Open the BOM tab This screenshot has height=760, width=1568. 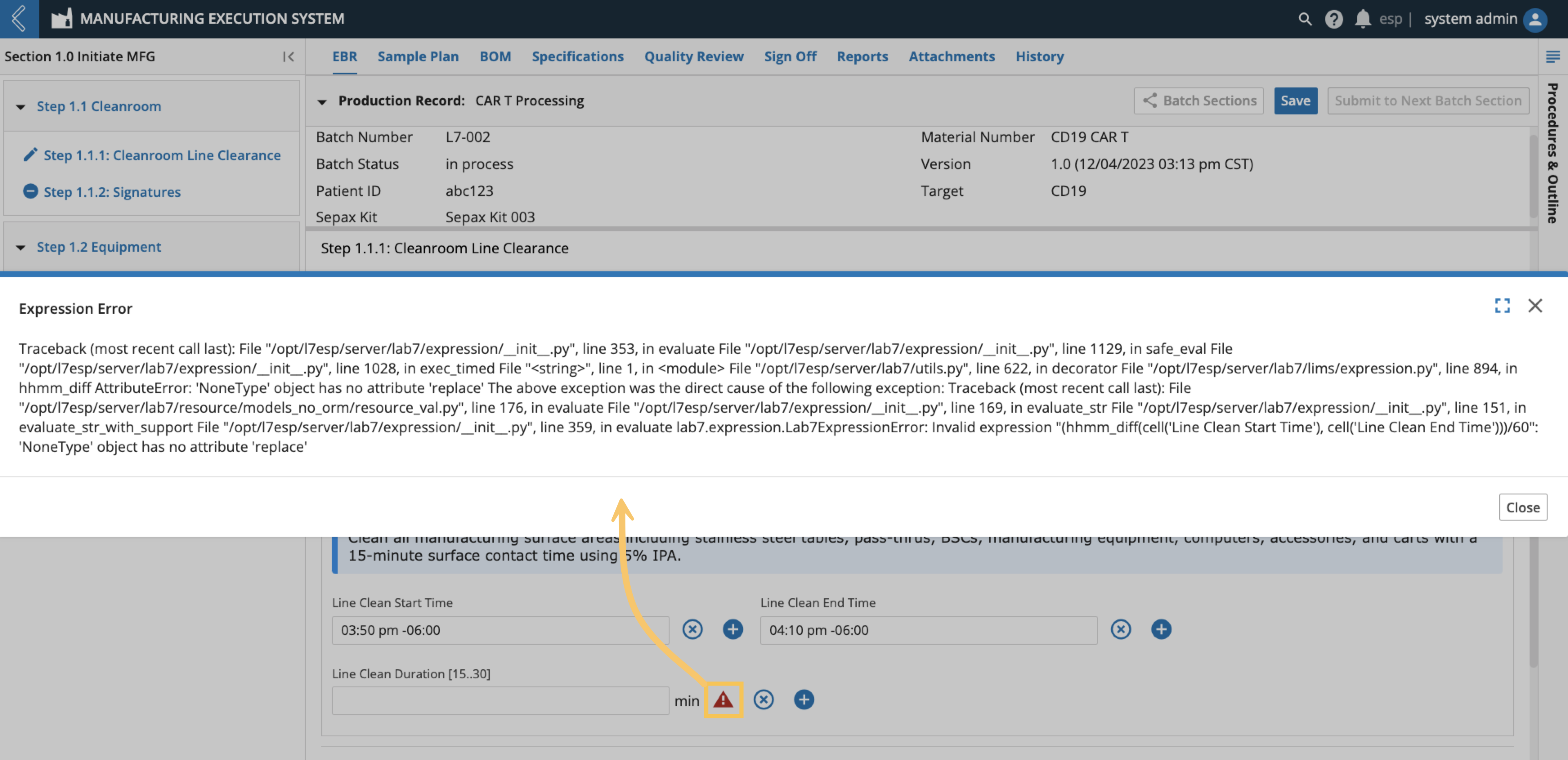(x=495, y=56)
